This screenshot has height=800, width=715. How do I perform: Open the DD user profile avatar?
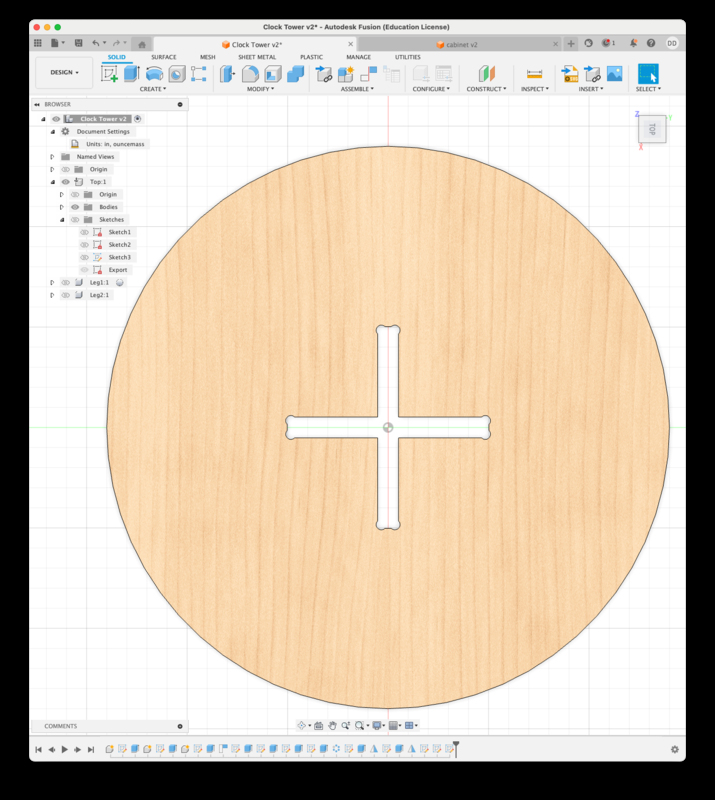tap(672, 43)
